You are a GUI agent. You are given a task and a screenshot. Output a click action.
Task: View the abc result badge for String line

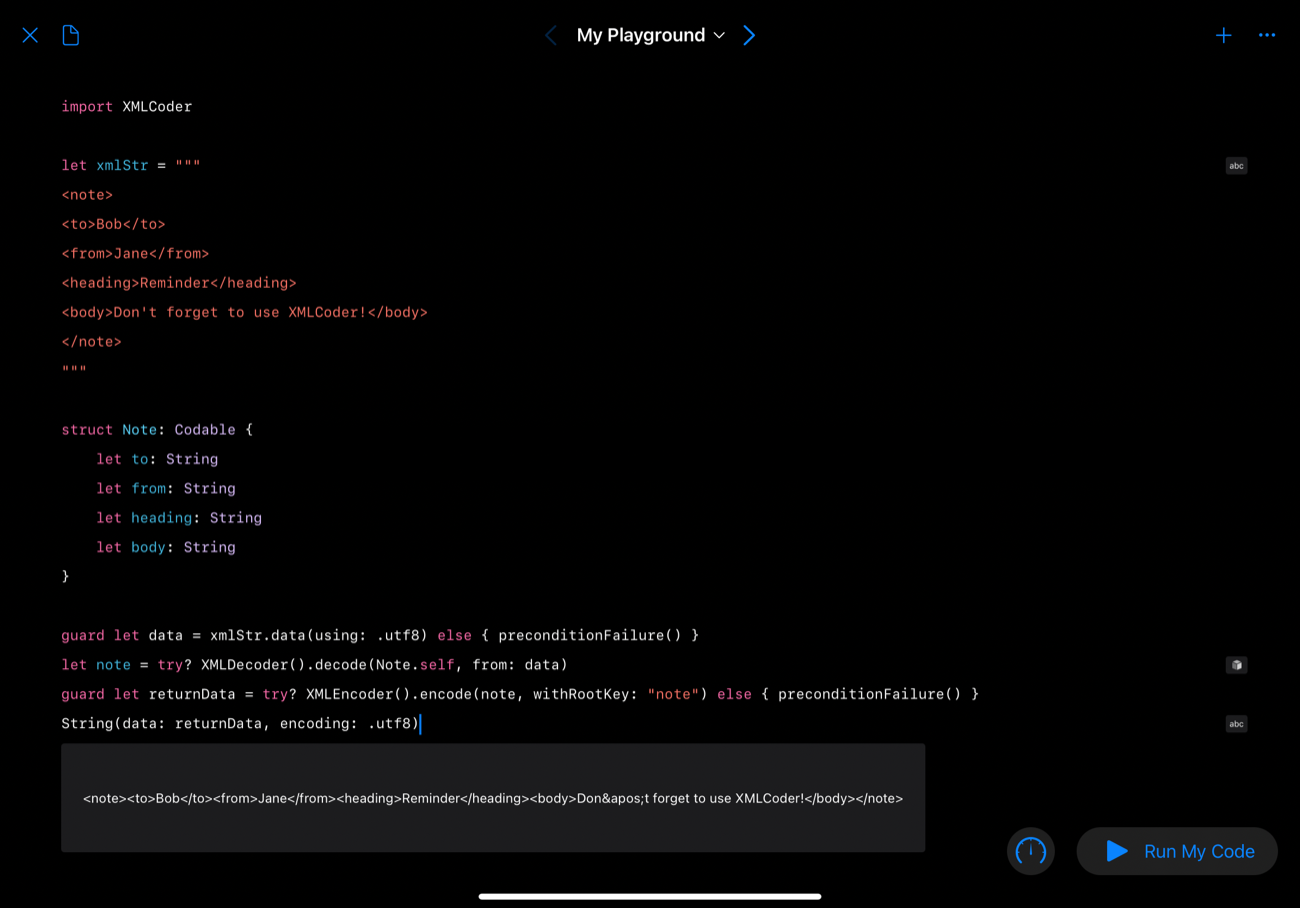coord(1237,724)
